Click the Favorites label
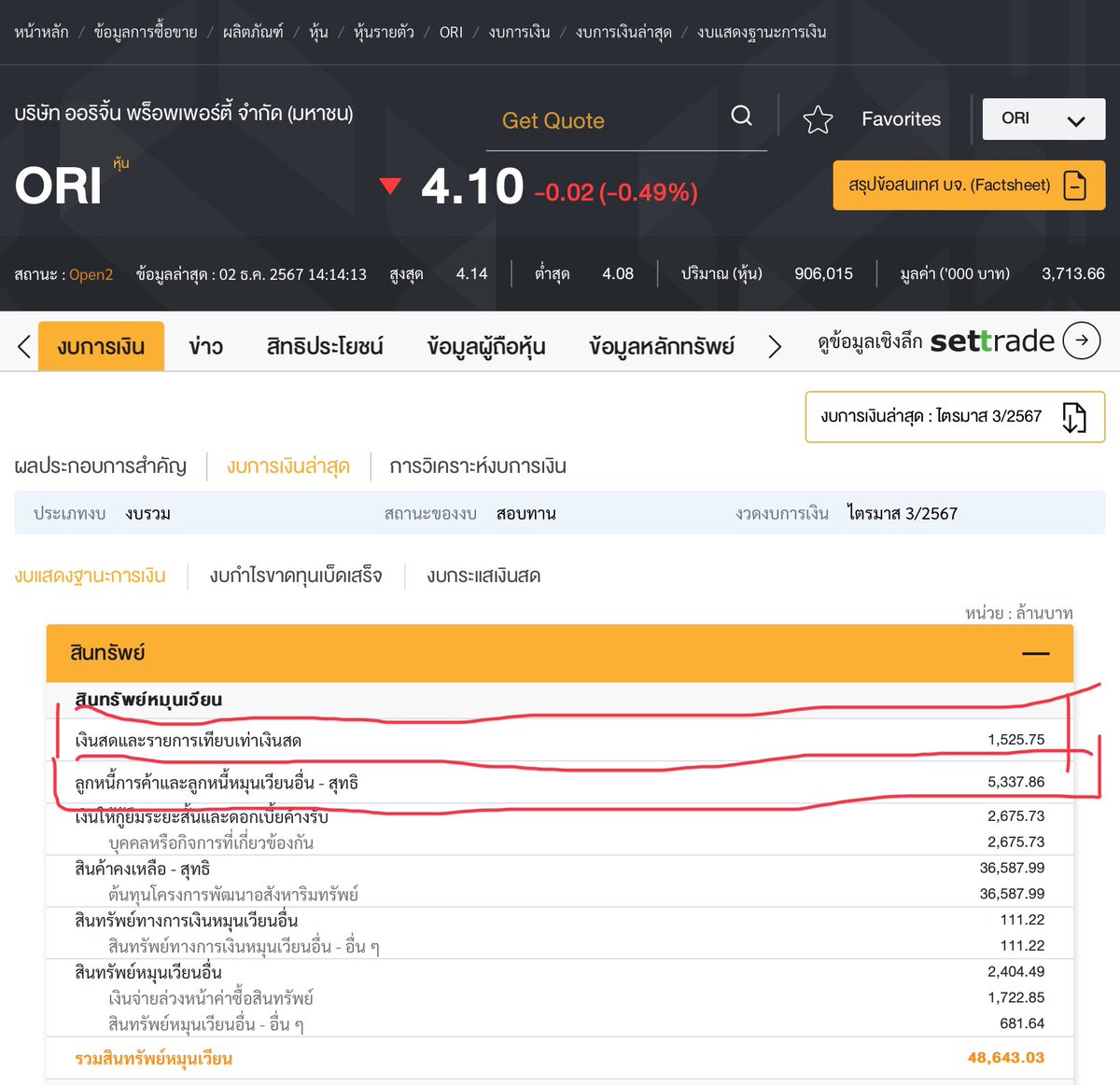This screenshot has width=1120, height=1085. tap(901, 119)
